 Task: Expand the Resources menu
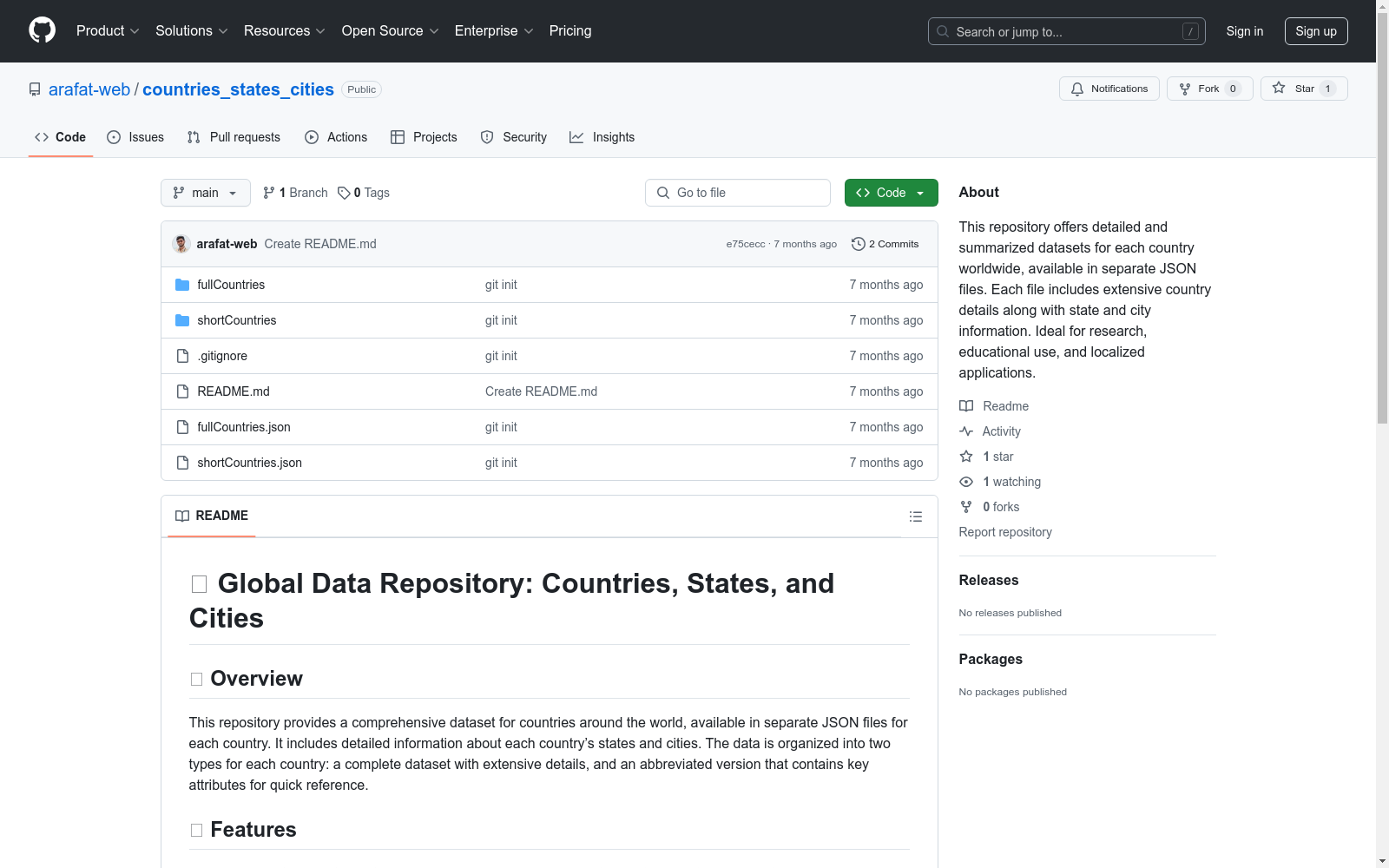point(285,30)
